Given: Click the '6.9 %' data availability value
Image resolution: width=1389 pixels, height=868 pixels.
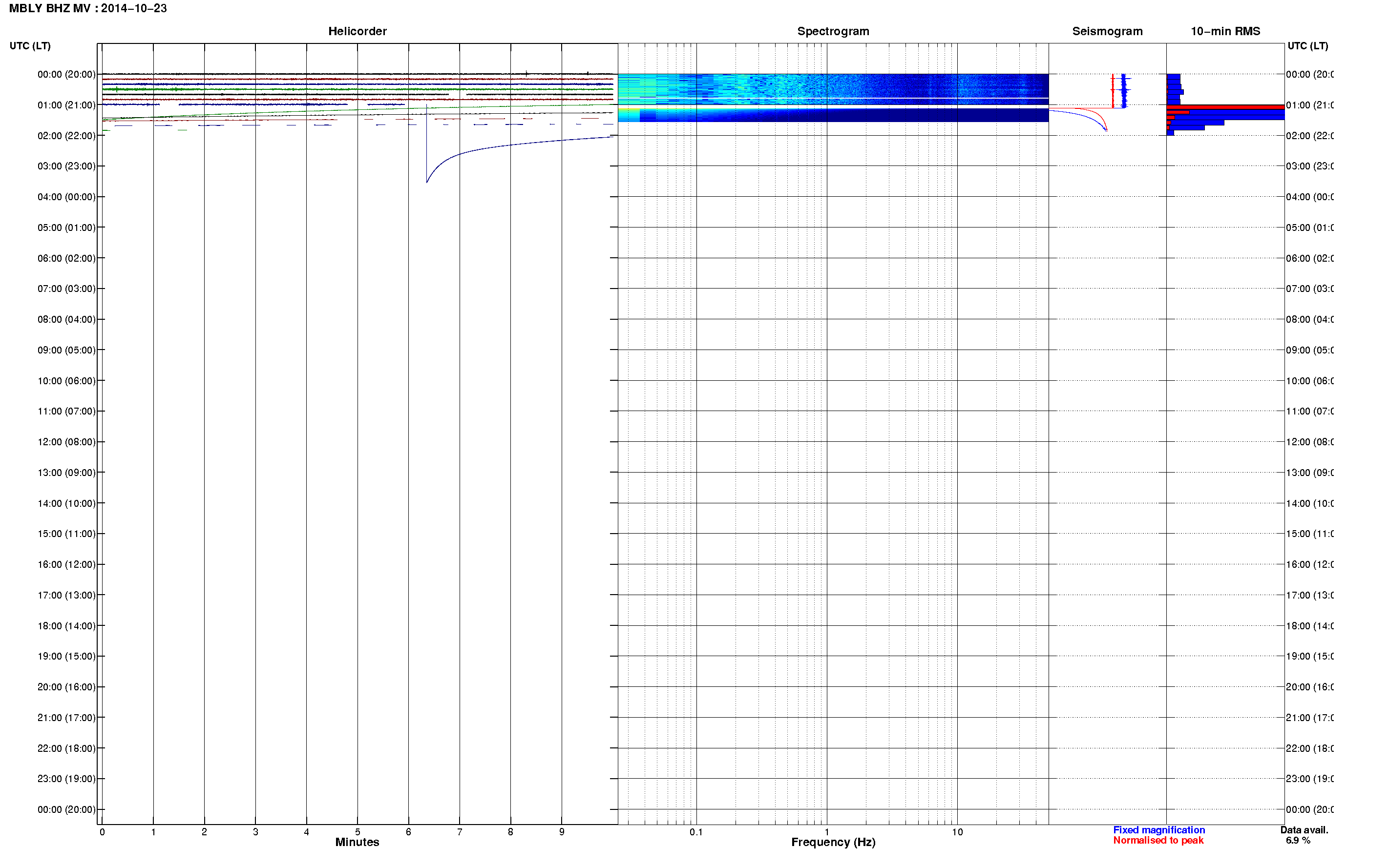Looking at the screenshot, I should (x=1298, y=841).
